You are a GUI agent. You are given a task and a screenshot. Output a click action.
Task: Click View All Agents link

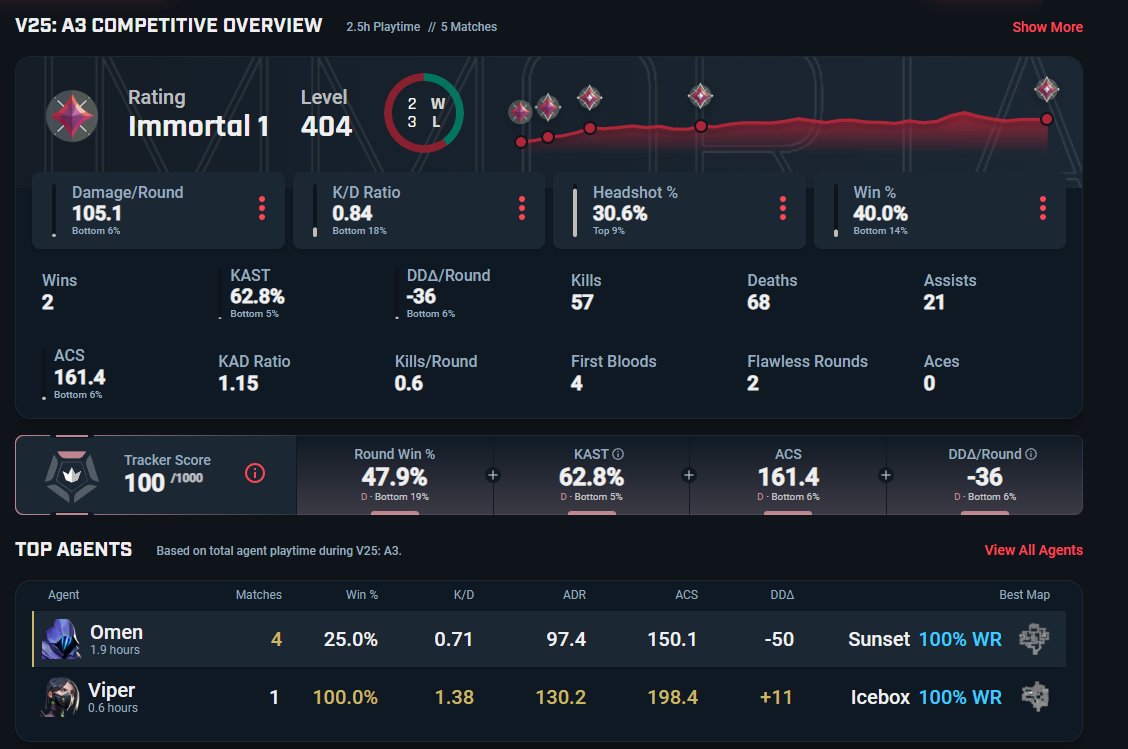(1034, 550)
